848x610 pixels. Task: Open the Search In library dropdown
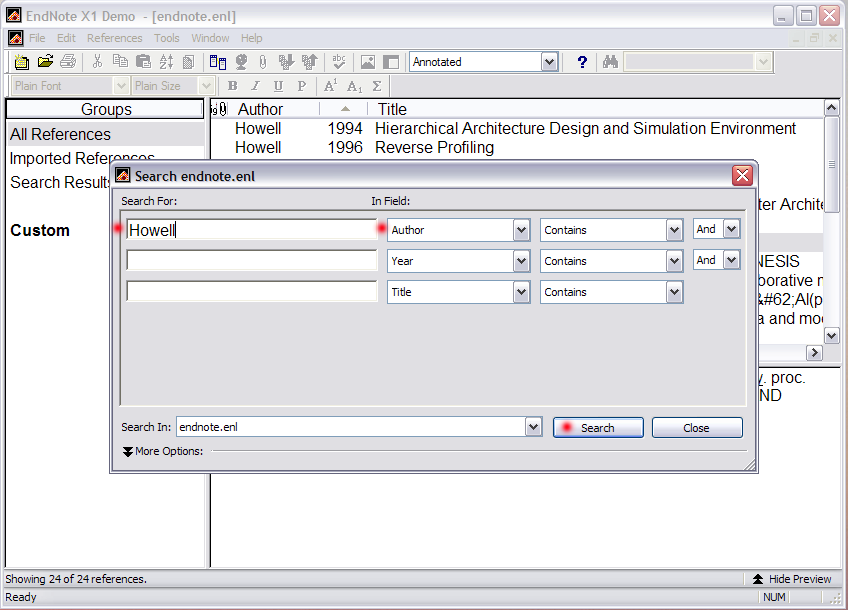533,427
